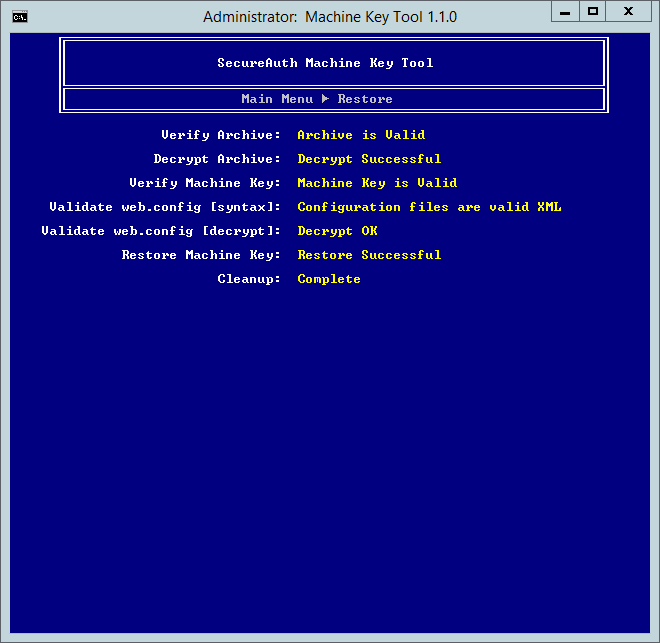The height and width of the screenshot is (643, 660).
Task: Click the Verify Archive label
Action: [221, 135]
